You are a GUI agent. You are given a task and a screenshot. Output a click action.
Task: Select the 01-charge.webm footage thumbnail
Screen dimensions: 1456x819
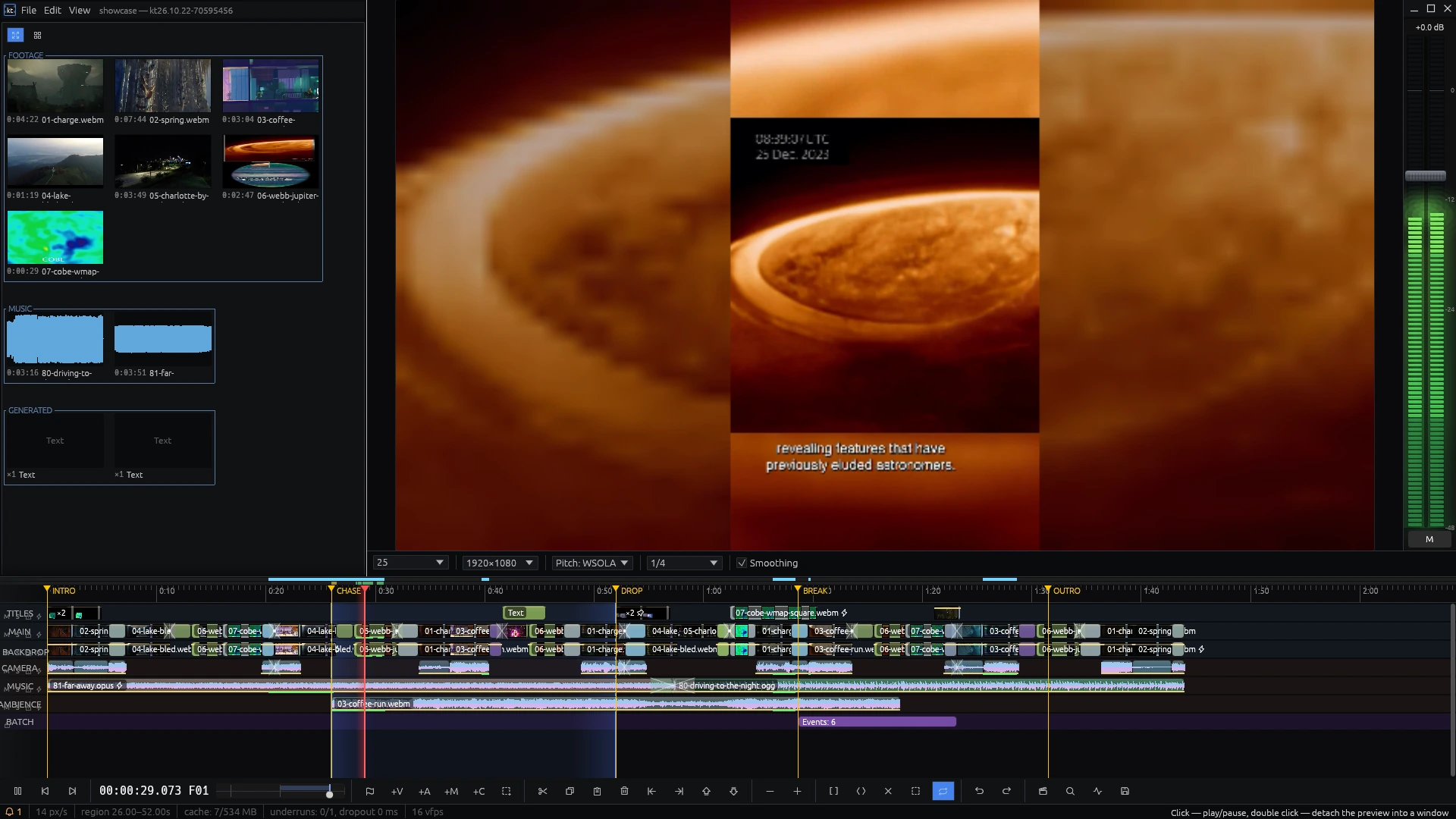click(x=55, y=86)
